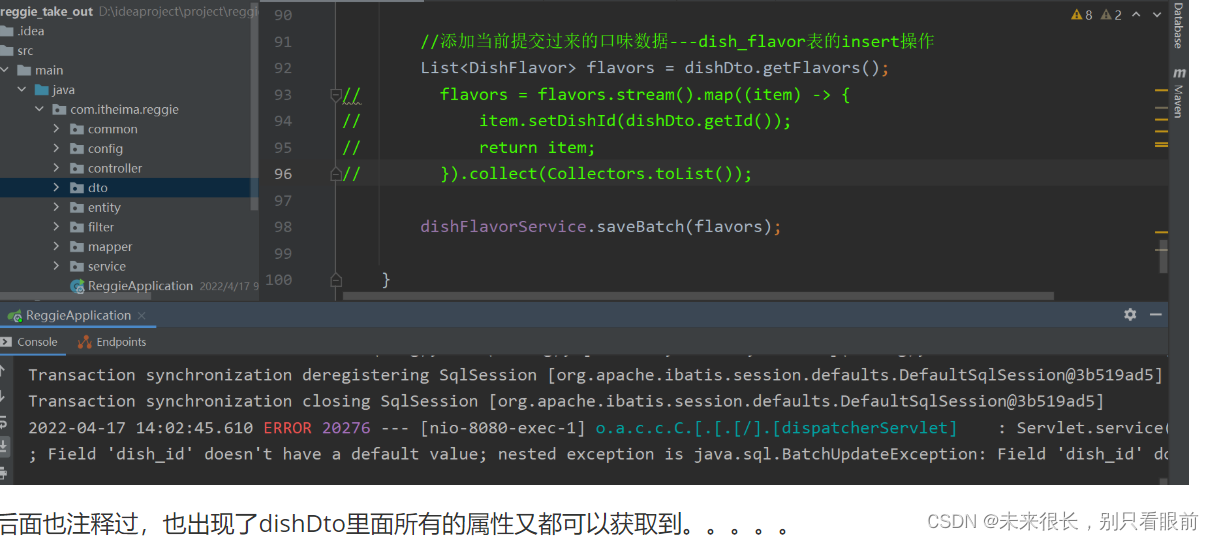Expand the filter package
Viewport: 1214px width, 540px height.
[x=57, y=227]
